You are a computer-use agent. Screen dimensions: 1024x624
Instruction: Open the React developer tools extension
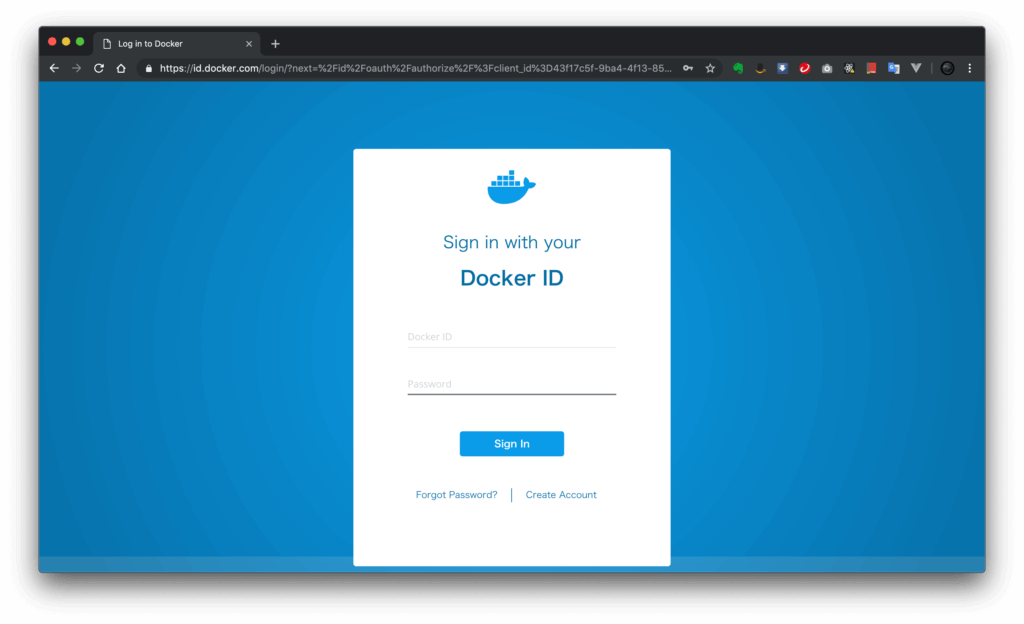[849, 68]
